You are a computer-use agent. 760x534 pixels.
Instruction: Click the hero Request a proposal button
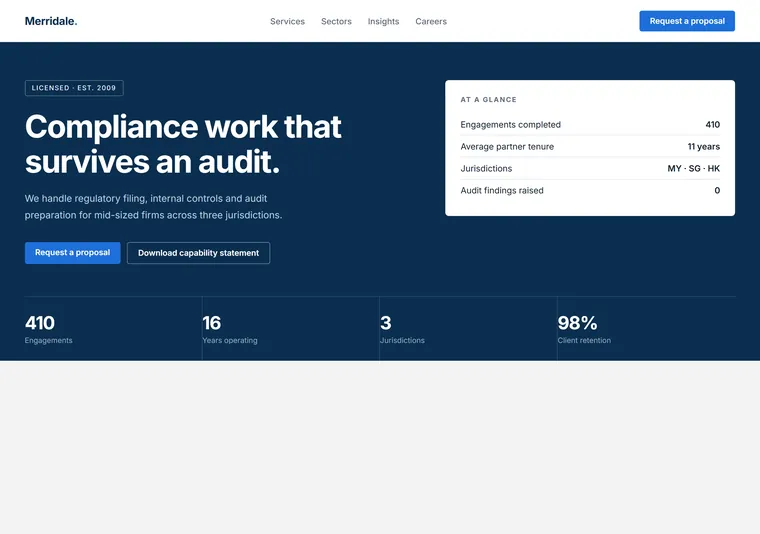pyautogui.click(x=73, y=253)
